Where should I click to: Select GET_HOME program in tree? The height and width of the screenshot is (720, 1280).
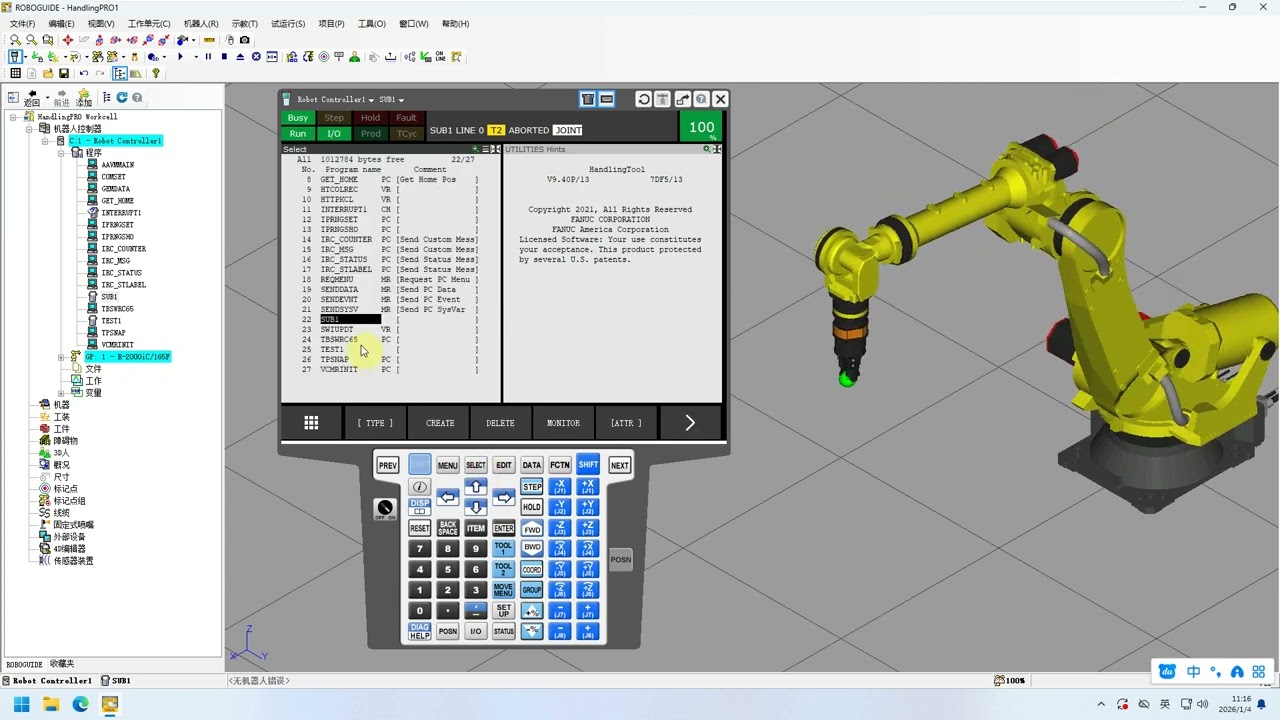(117, 201)
